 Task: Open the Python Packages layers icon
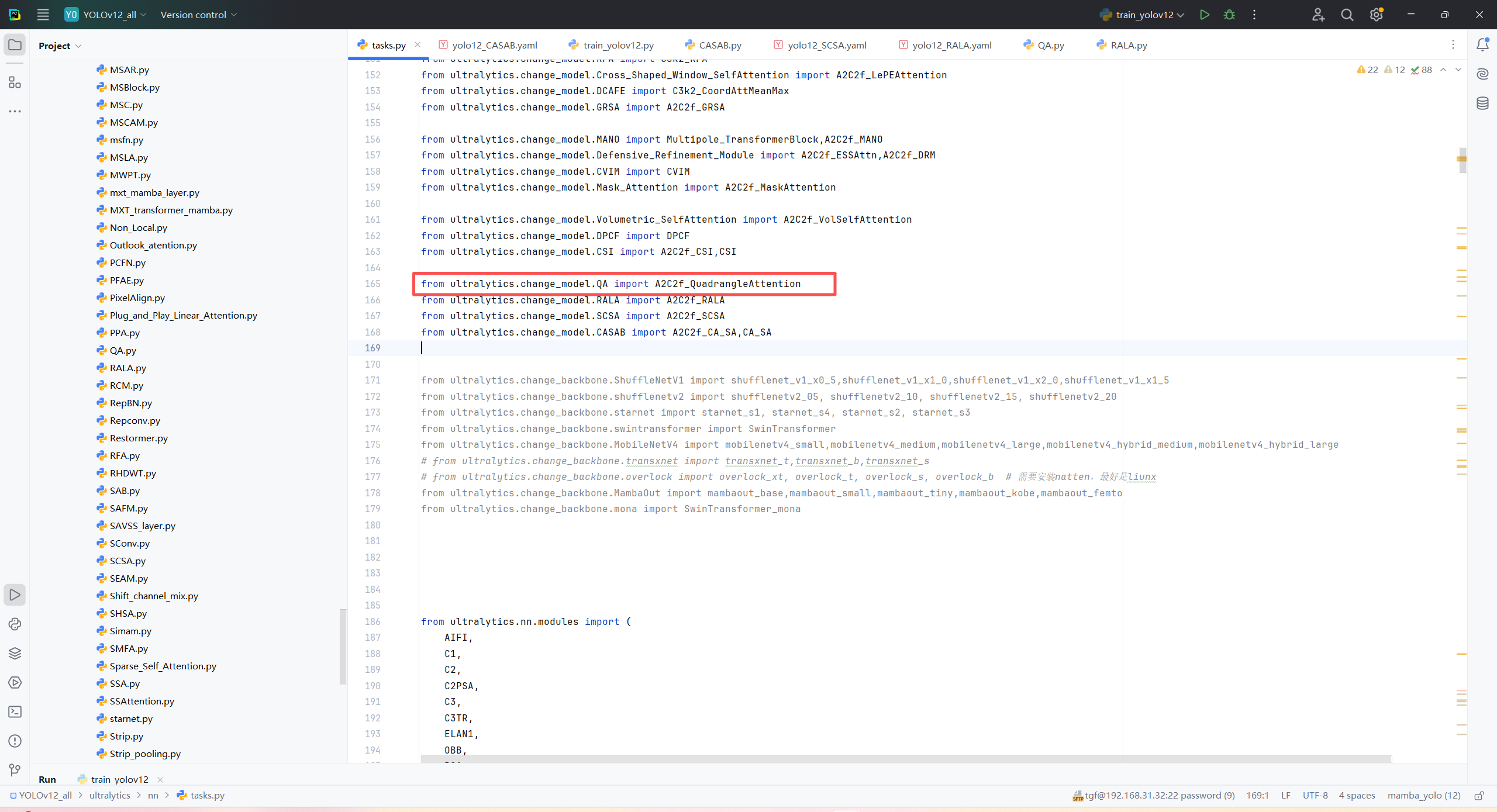tap(15, 653)
